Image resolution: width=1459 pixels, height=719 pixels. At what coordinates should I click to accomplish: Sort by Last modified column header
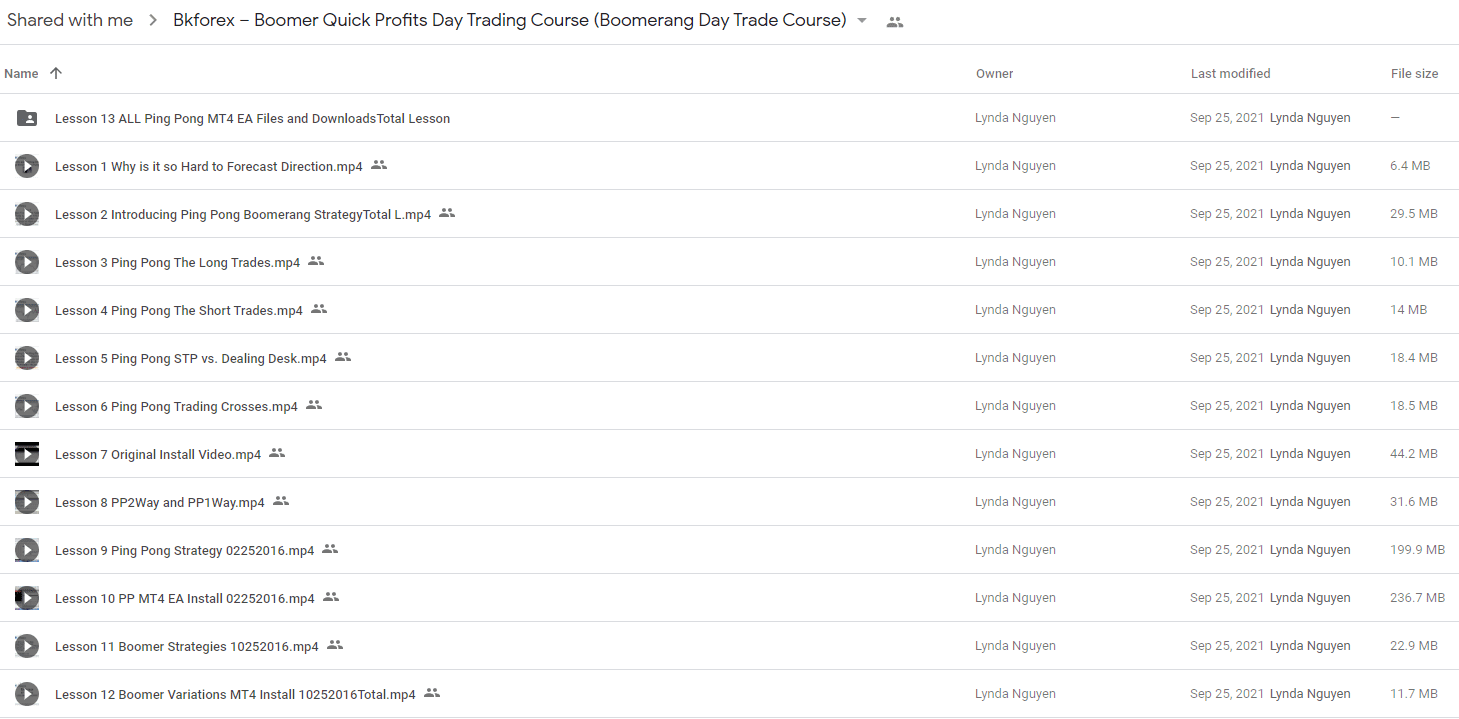click(x=1230, y=73)
